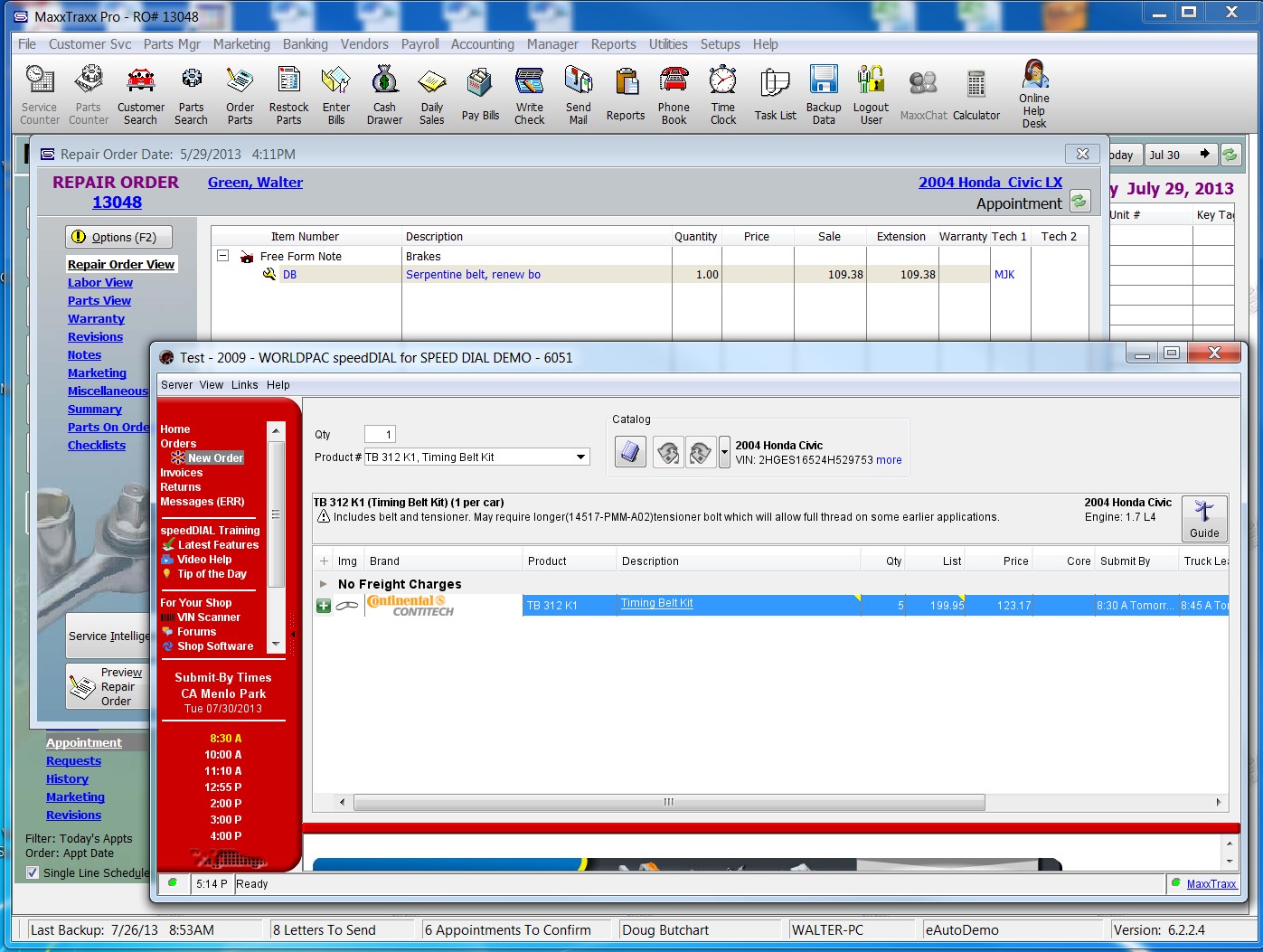Click the Qty input field
The height and width of the screenshot is (952, 1263).
pos(380,435)
